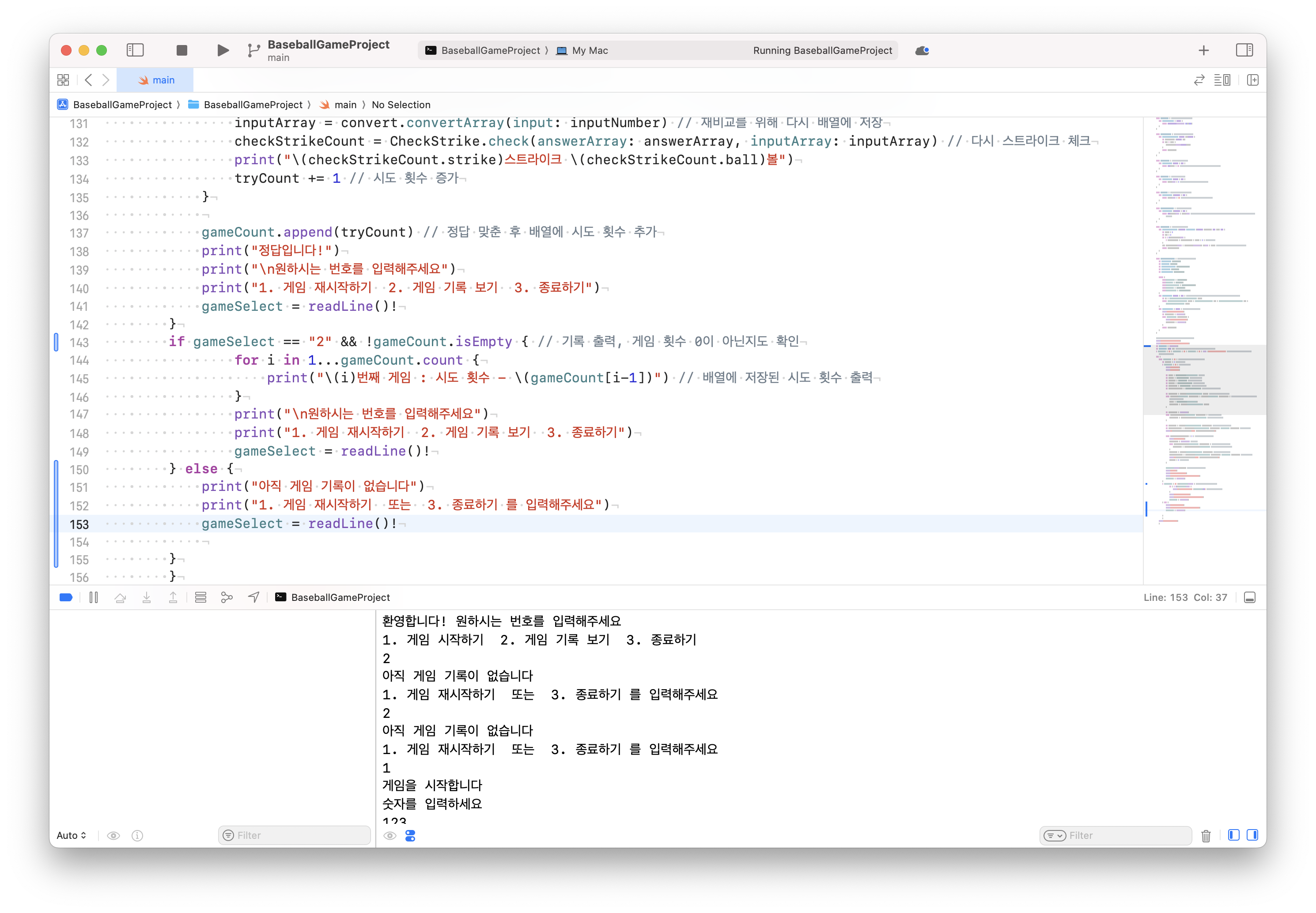1316x913 pixels.
Task: Select BaseballGameProject scheme in toolbar
Action: (x=483, y=50)
